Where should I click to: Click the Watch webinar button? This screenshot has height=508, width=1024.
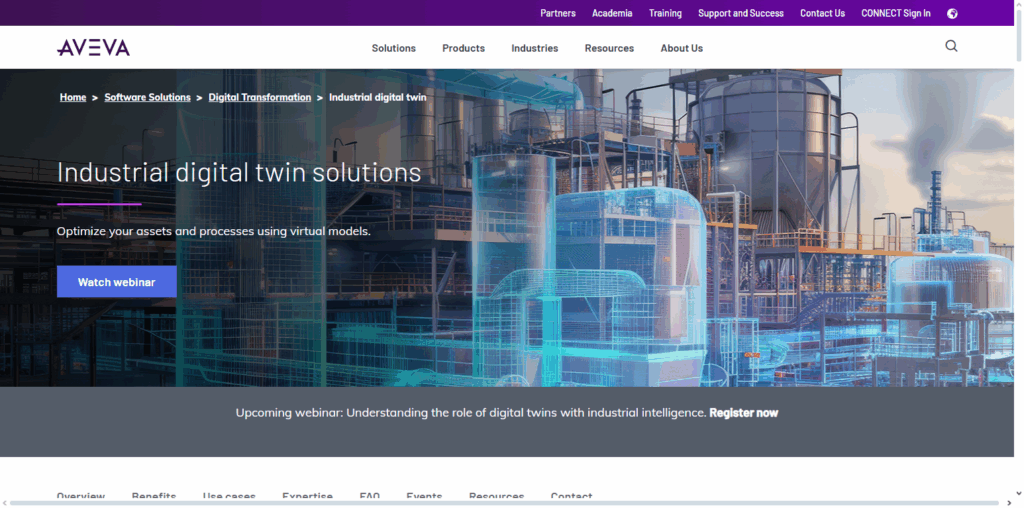pos(117,282)
